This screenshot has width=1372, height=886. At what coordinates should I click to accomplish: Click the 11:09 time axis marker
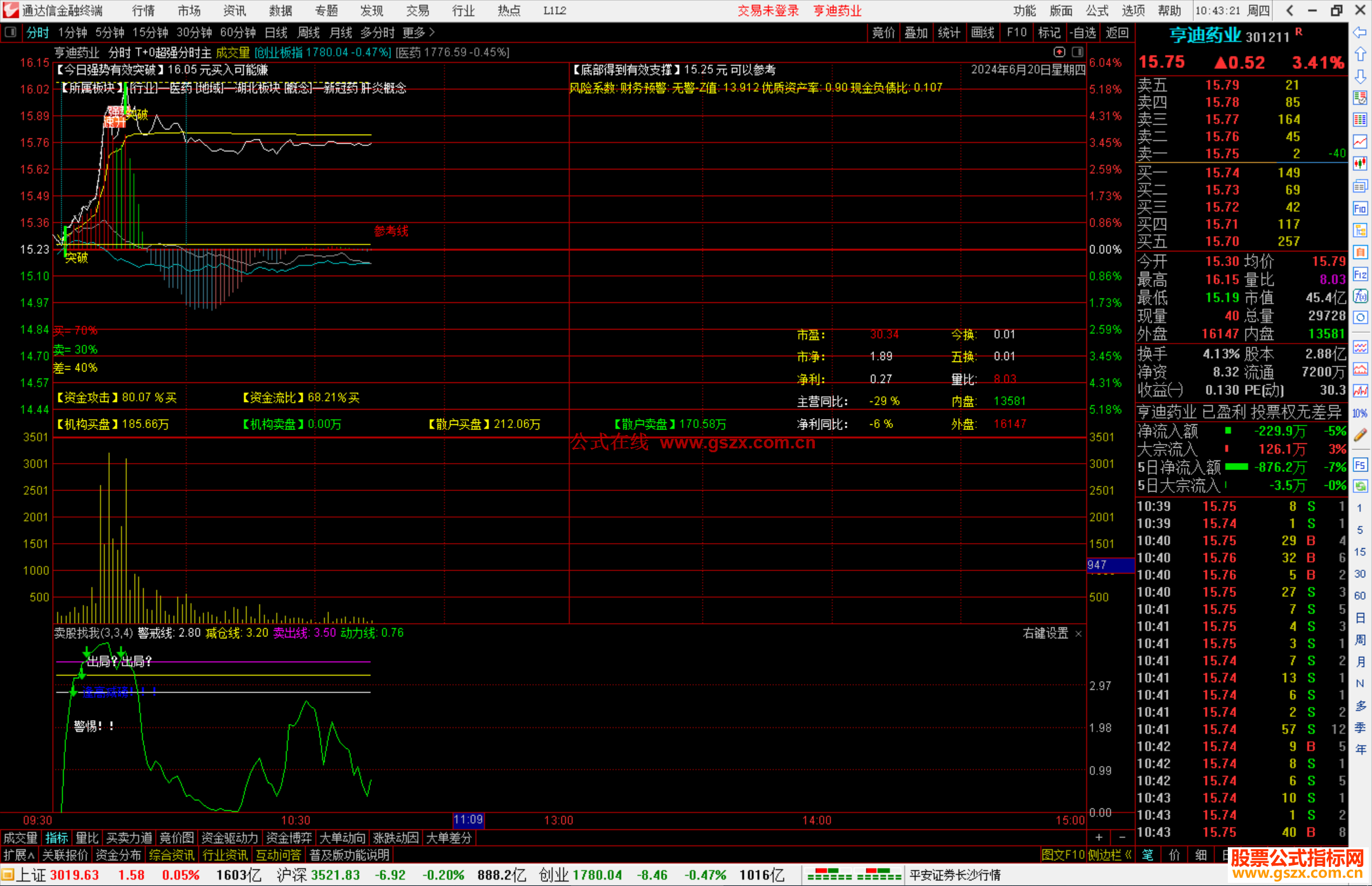[468, 820]
